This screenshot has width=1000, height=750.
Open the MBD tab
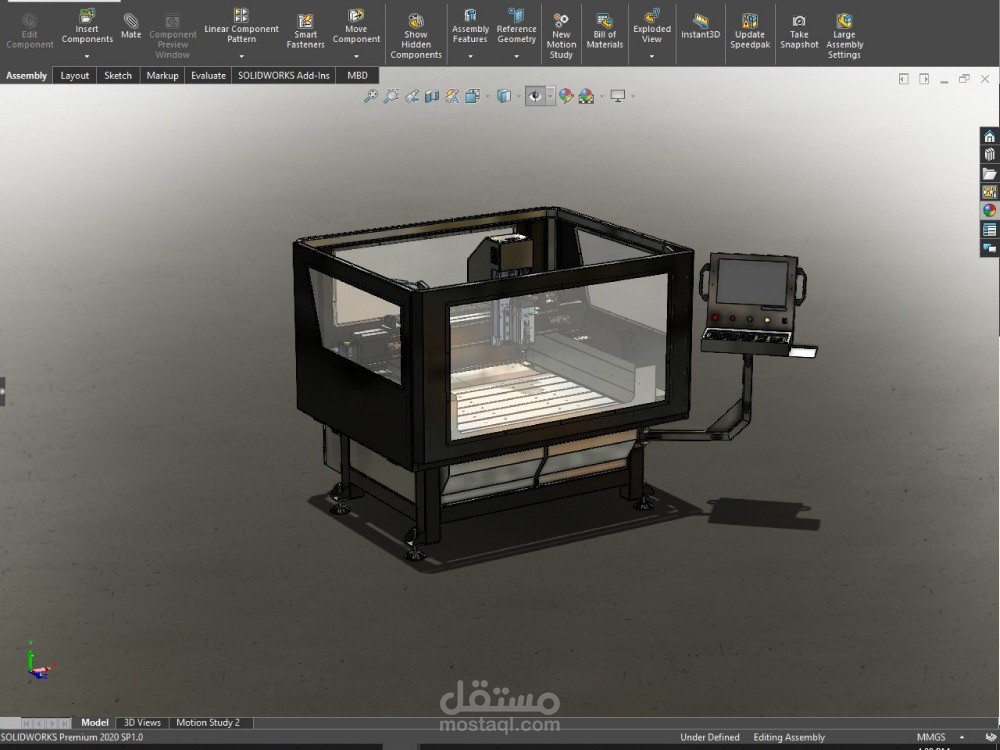[x=357, y=75]
